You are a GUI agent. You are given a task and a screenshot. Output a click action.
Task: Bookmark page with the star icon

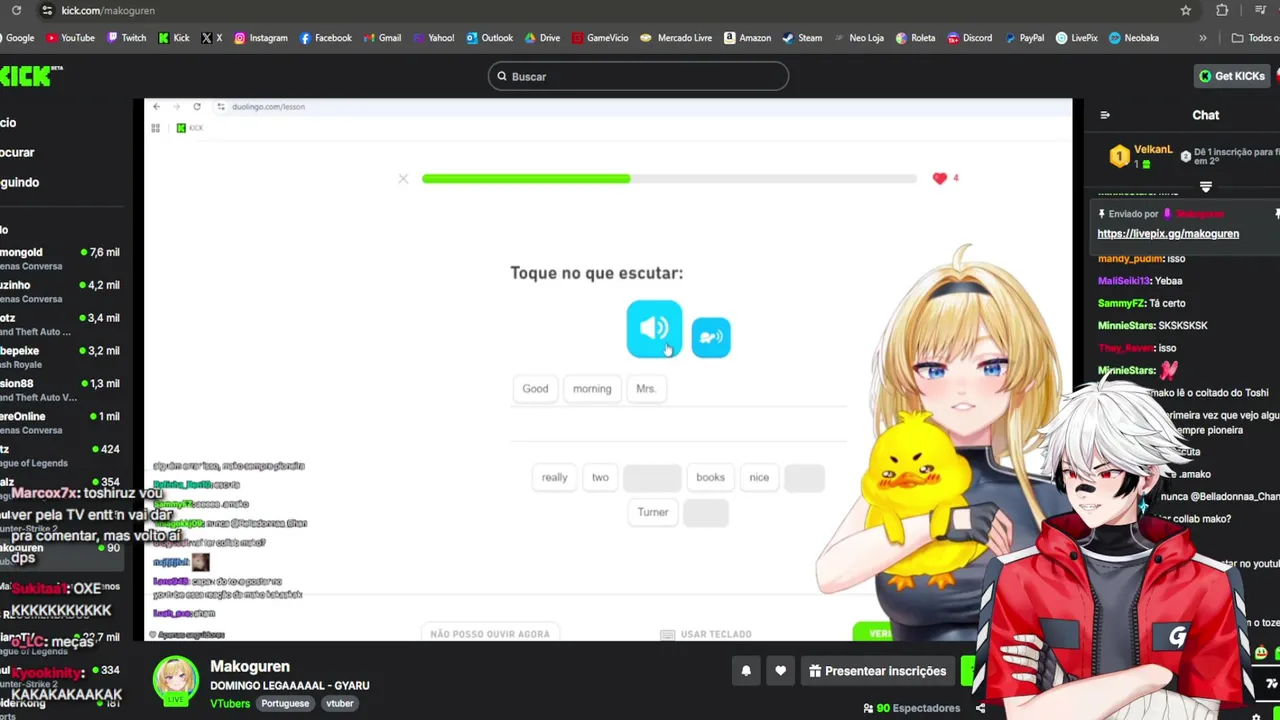1186,10
